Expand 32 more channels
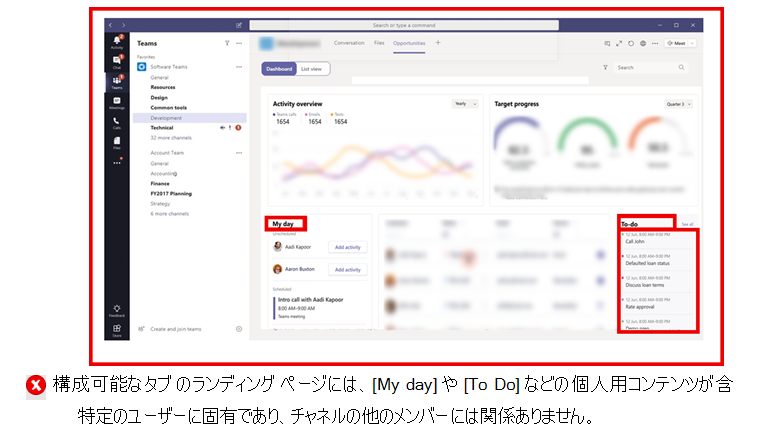 click(x=171, y=138)
